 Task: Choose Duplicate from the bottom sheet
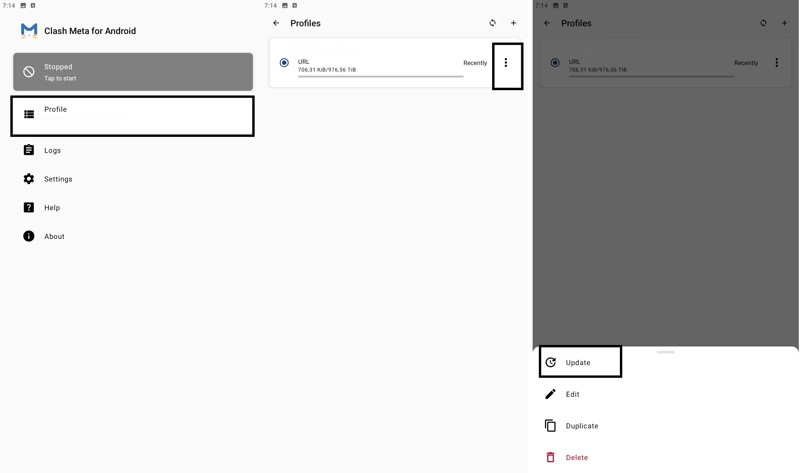coord(581,426)
